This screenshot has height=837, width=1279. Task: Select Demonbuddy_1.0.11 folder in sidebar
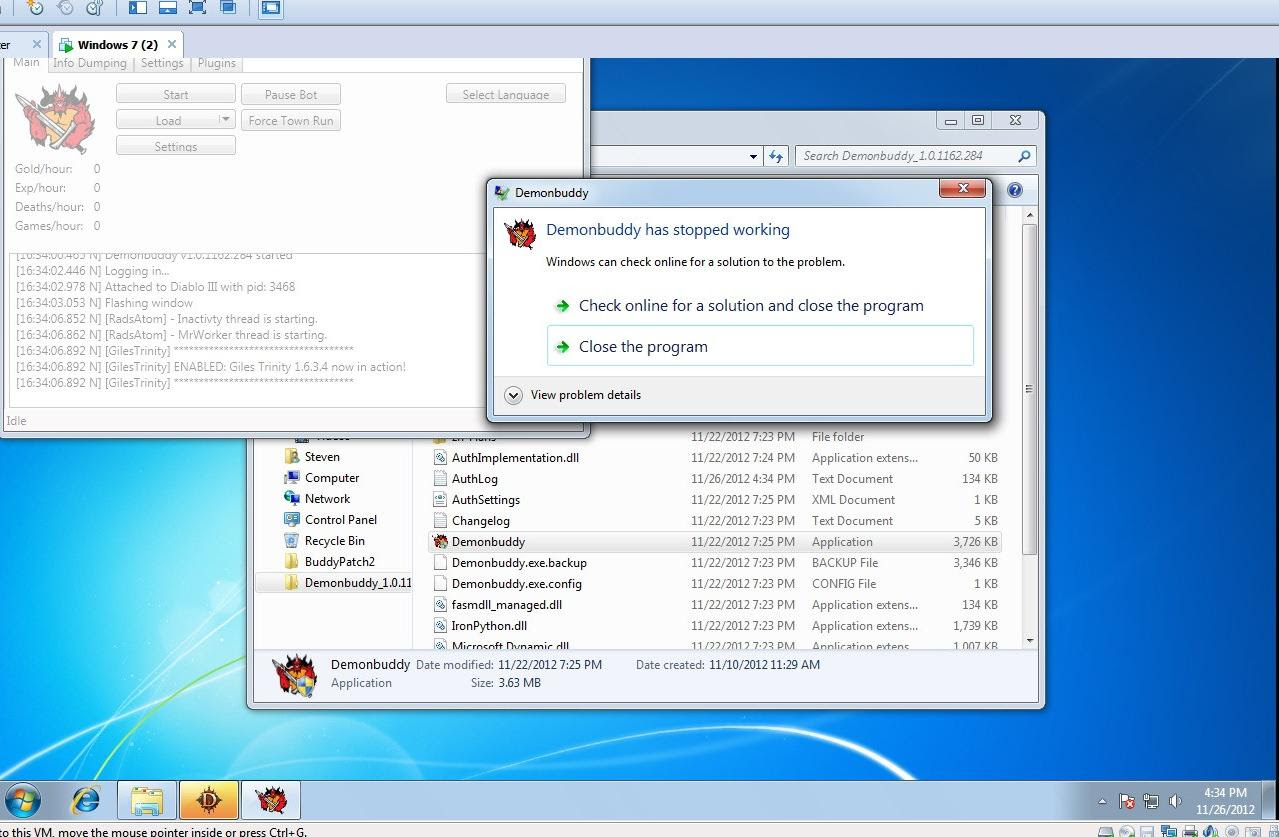click(347, 583)
